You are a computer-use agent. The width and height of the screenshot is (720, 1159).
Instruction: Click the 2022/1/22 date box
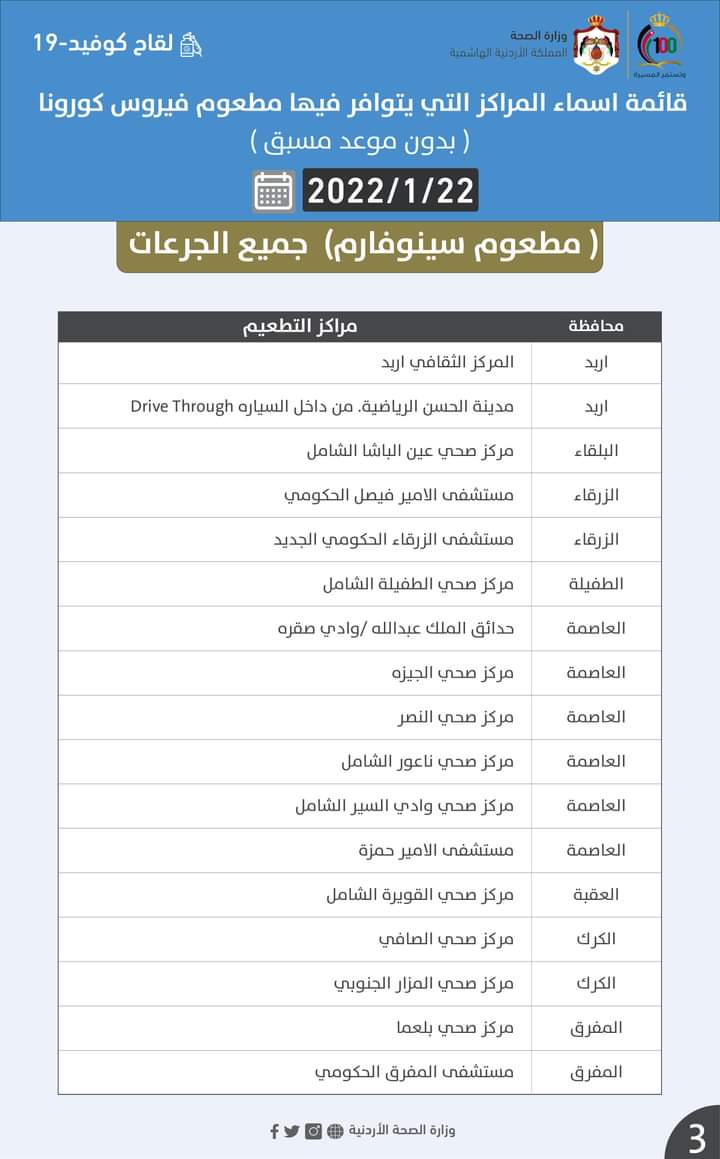coord(390,191)
